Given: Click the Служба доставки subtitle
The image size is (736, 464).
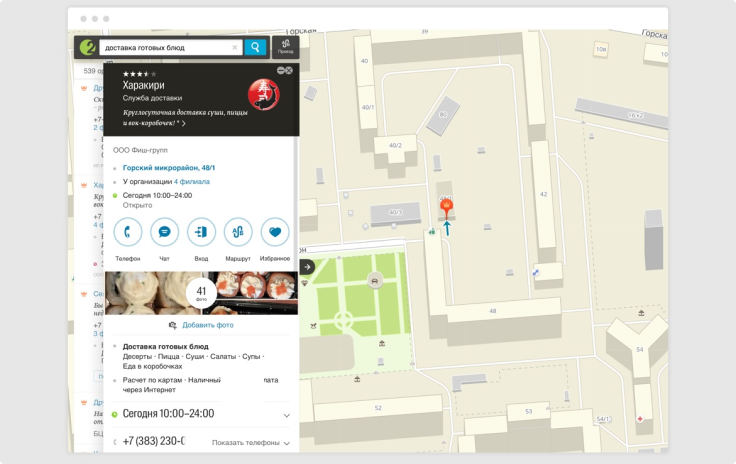Looking at the screenshot, I should pyautogui.click(x=152, y=98).
